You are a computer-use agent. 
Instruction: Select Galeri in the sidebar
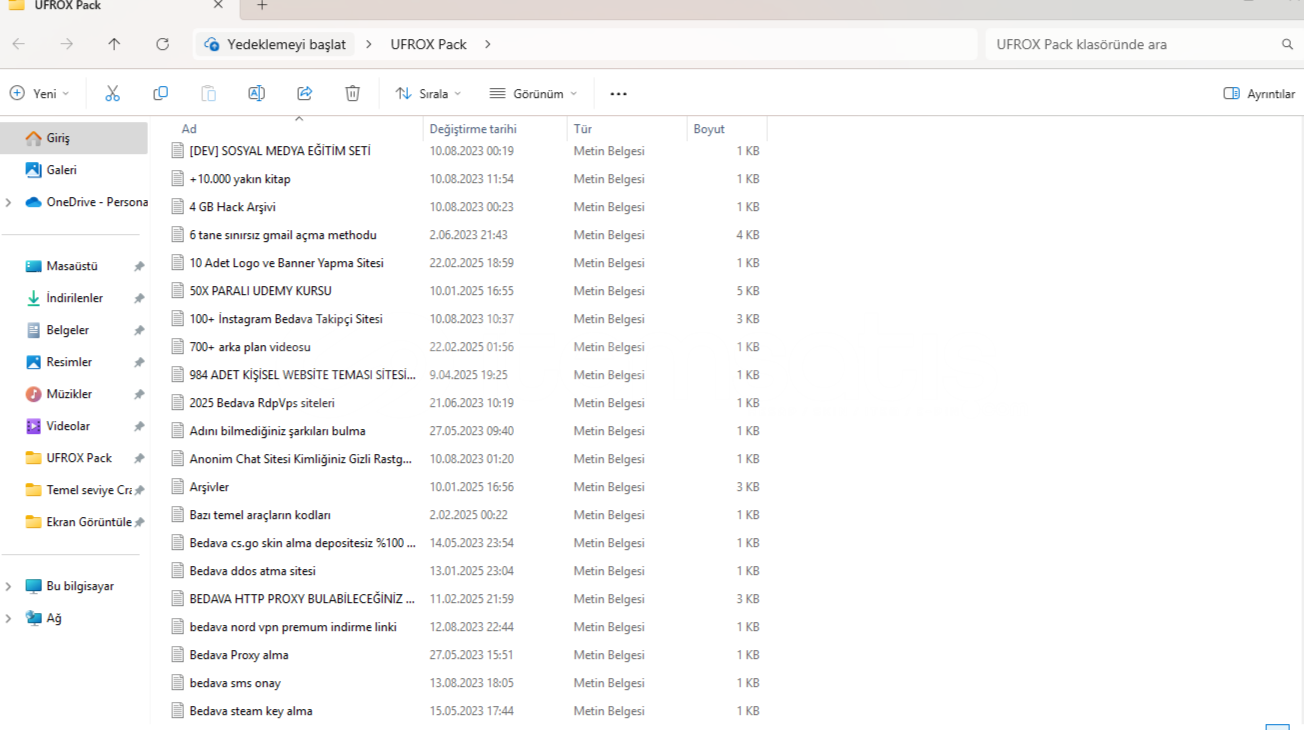click(x=61, y=170)
